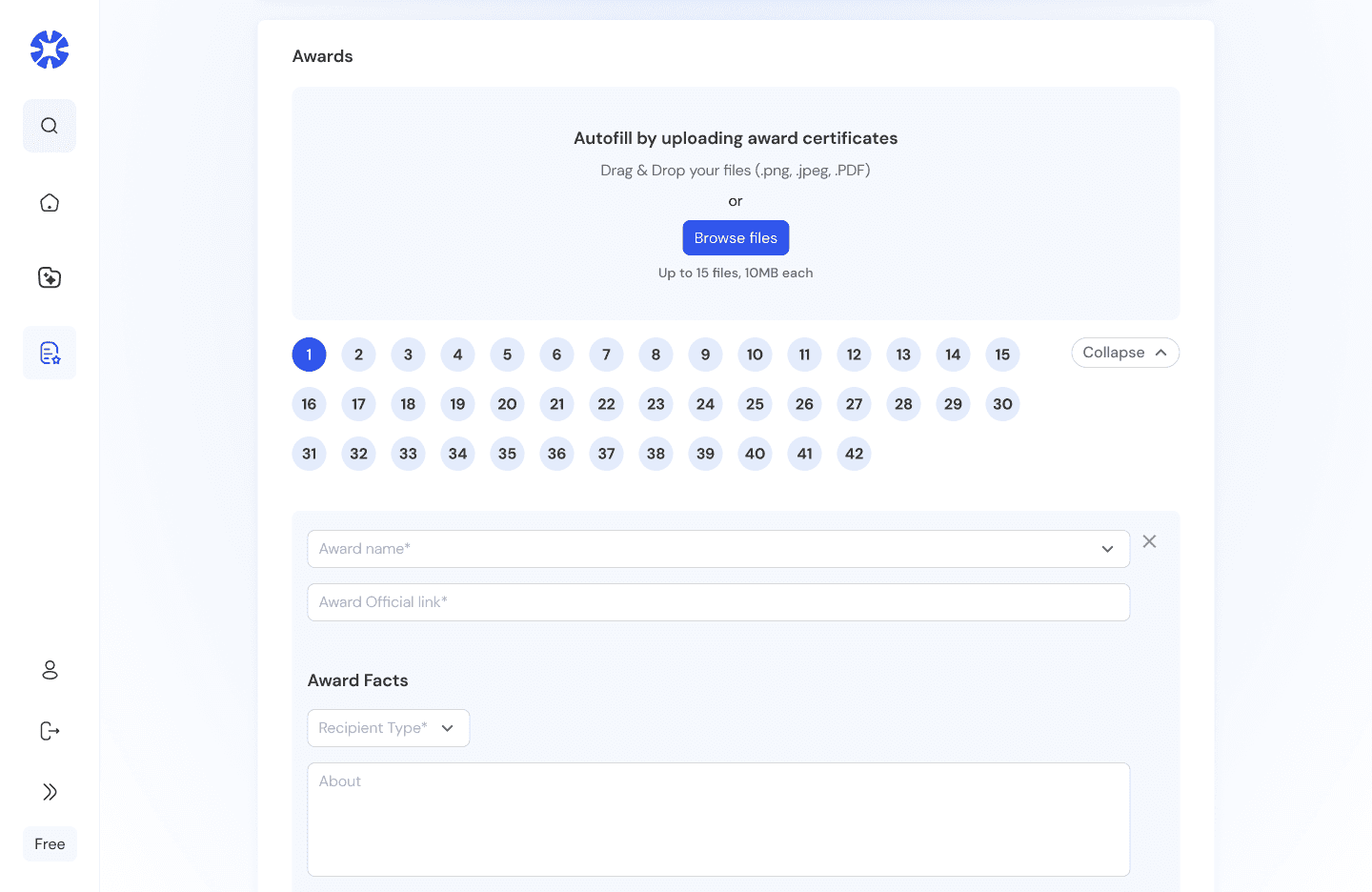This screenshot has height=892, width=1372.
Task: View award number 32
Action: pos(358,454)
